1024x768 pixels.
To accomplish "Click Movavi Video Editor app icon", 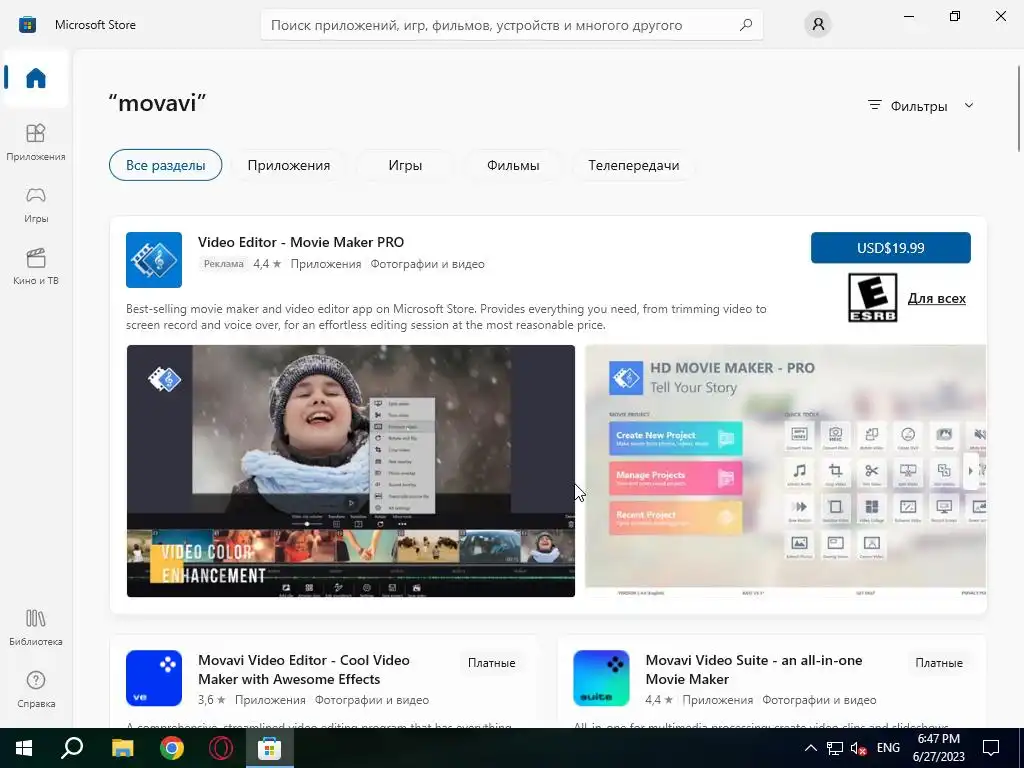I will pos(154,678).
